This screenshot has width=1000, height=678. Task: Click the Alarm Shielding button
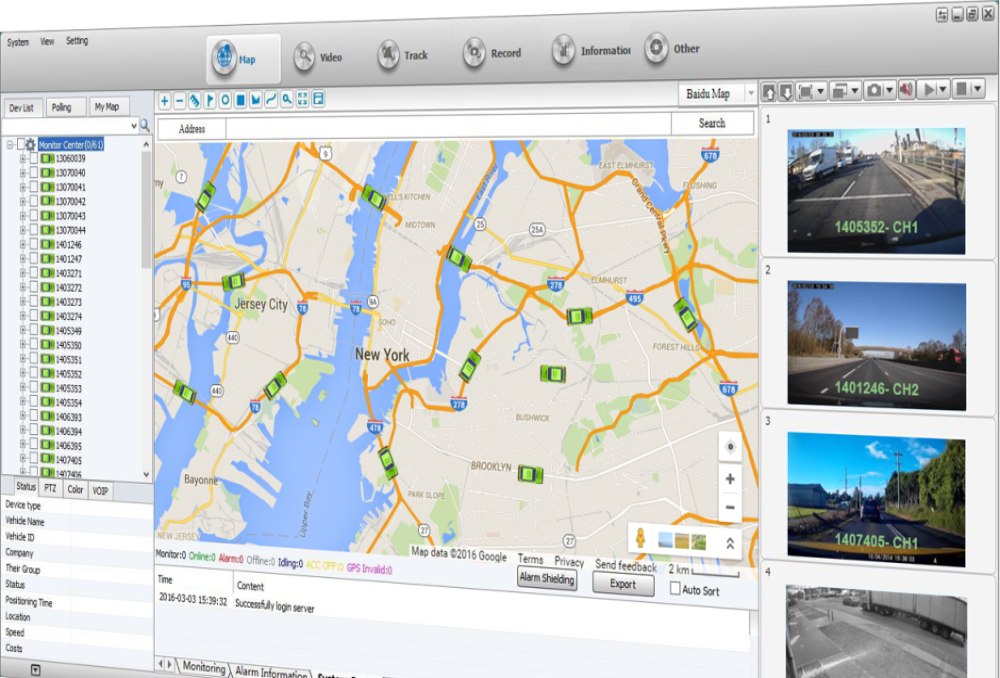point(547,579)
